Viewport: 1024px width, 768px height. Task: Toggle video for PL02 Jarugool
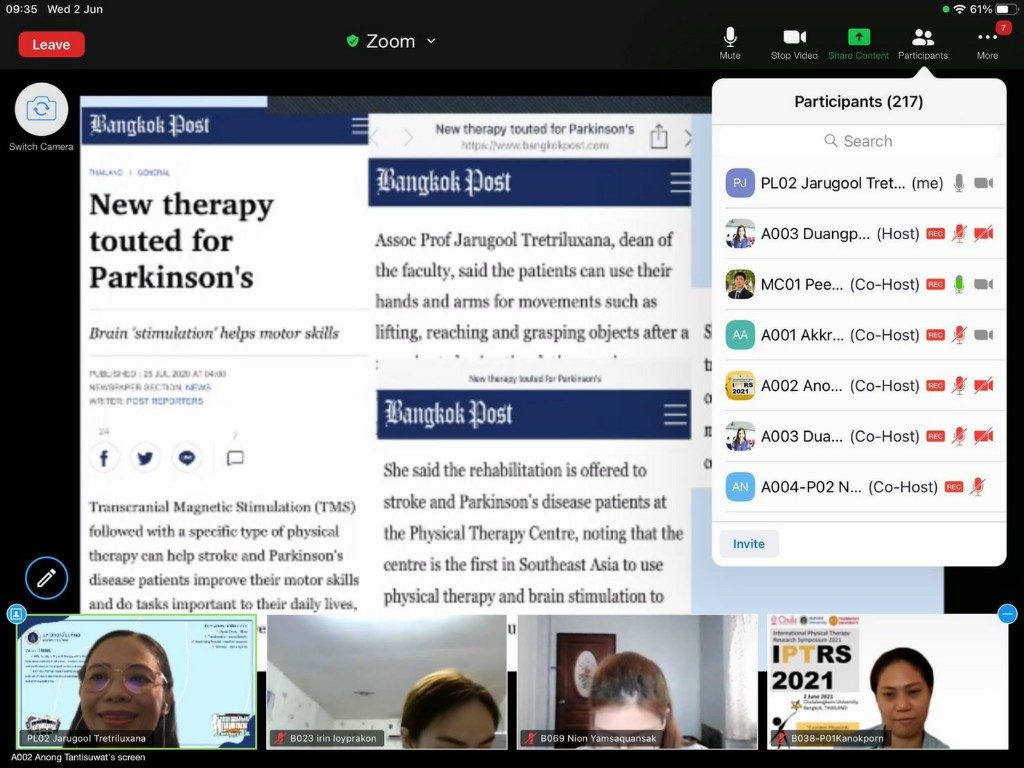tap(984, 183)
